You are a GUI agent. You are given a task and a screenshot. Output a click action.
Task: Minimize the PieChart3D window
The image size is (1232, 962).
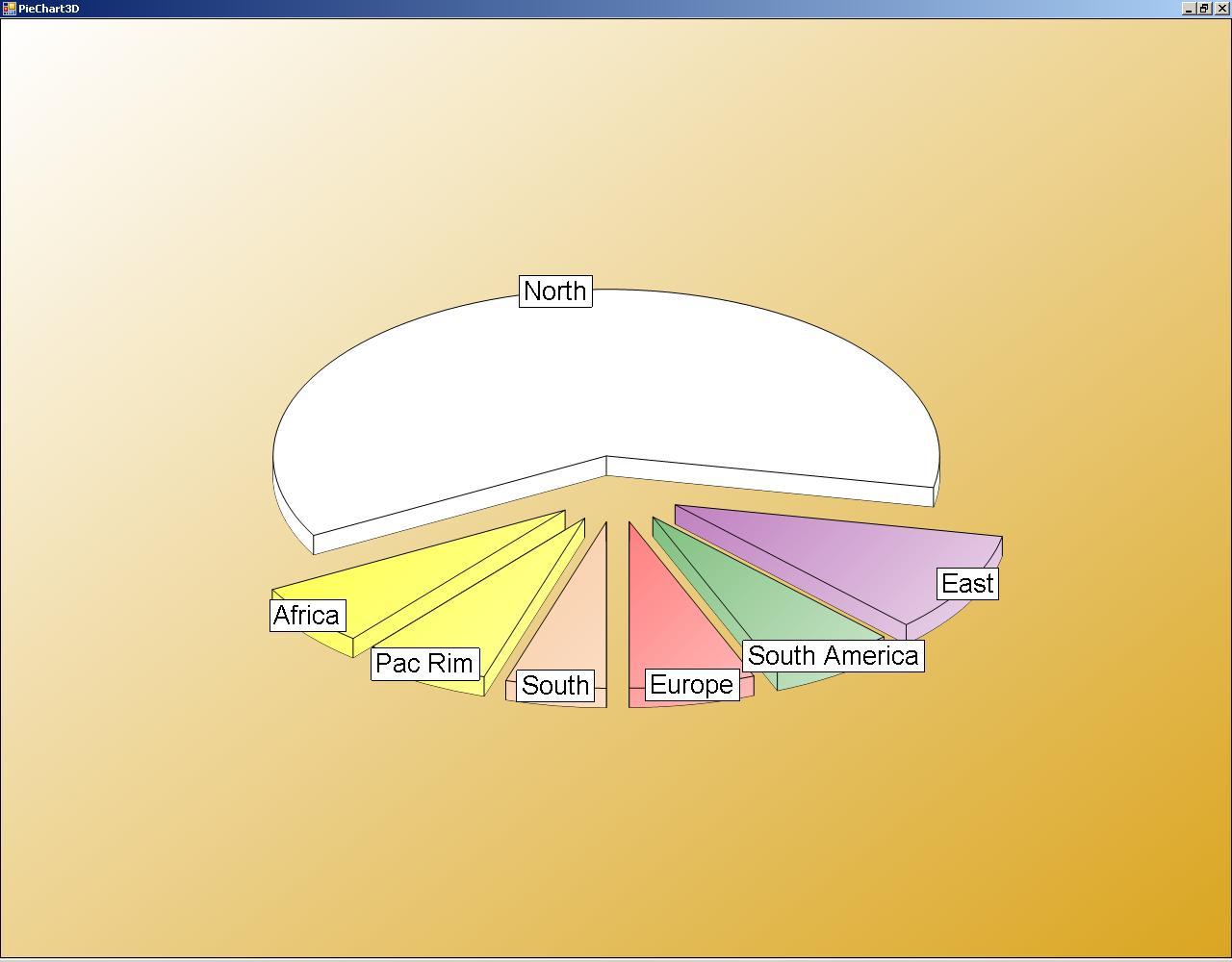pyautogui.click(x=1189, y=8)
